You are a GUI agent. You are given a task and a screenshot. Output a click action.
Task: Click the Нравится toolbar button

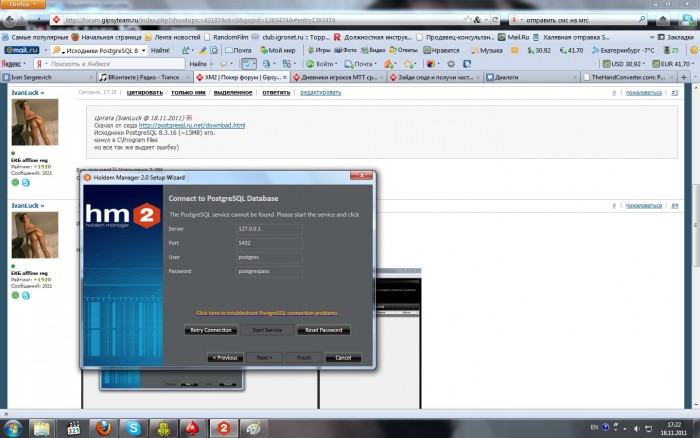pyautogui.click(x=441, y=50)
